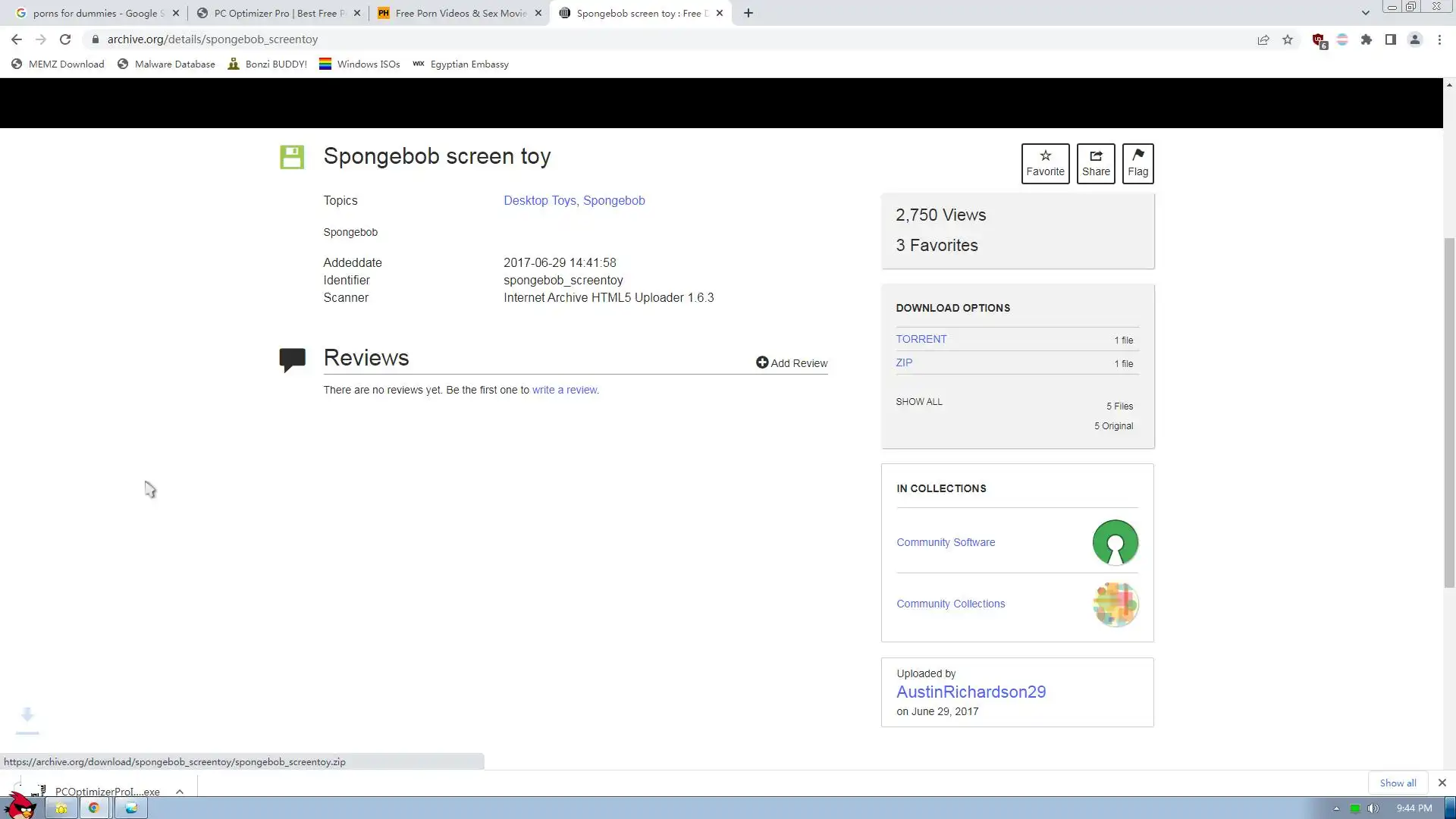Open the browser Extensions puzzle icon
This screenshot has width=1456, height=819.
pos(1367,39)
